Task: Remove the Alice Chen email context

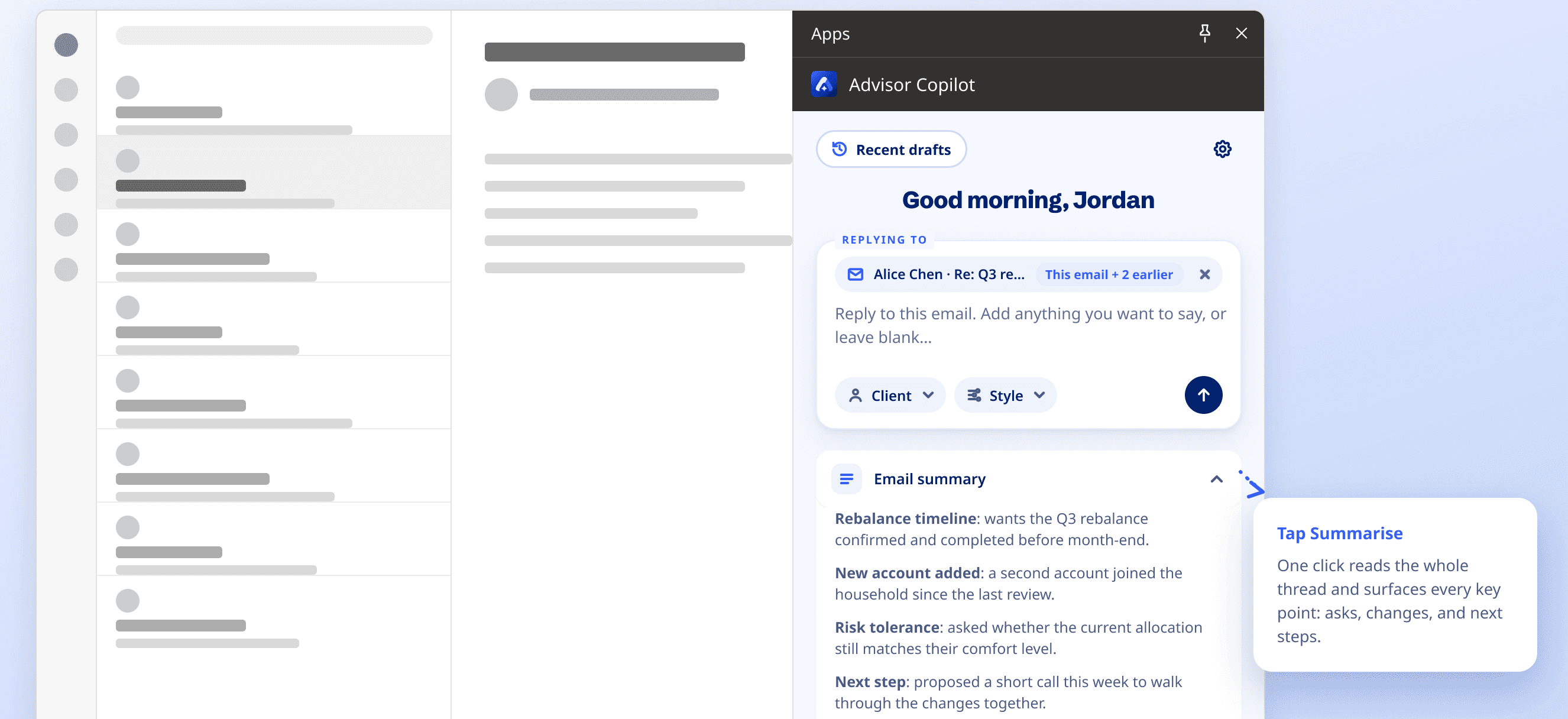Action: coord(1204,274)
